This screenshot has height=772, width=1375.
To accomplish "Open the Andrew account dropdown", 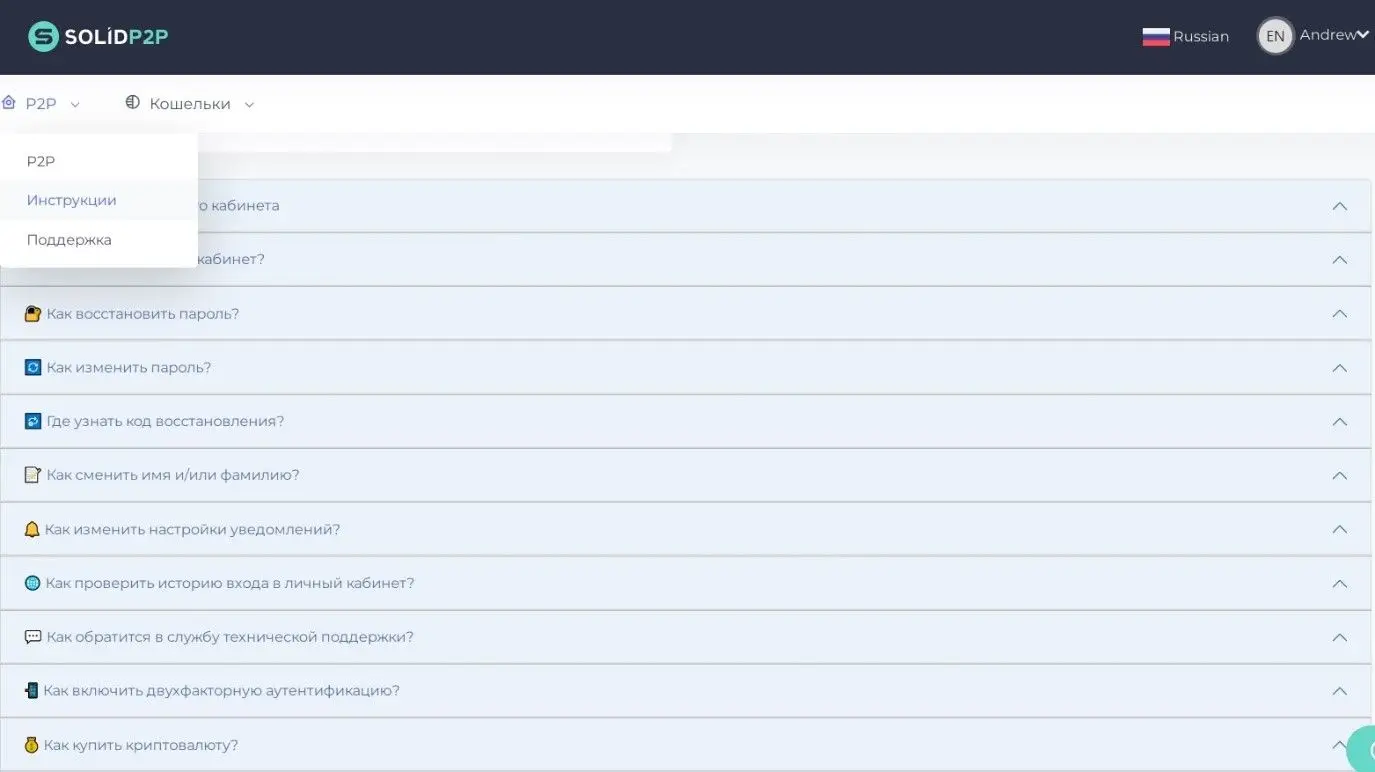I will 1333,35.
